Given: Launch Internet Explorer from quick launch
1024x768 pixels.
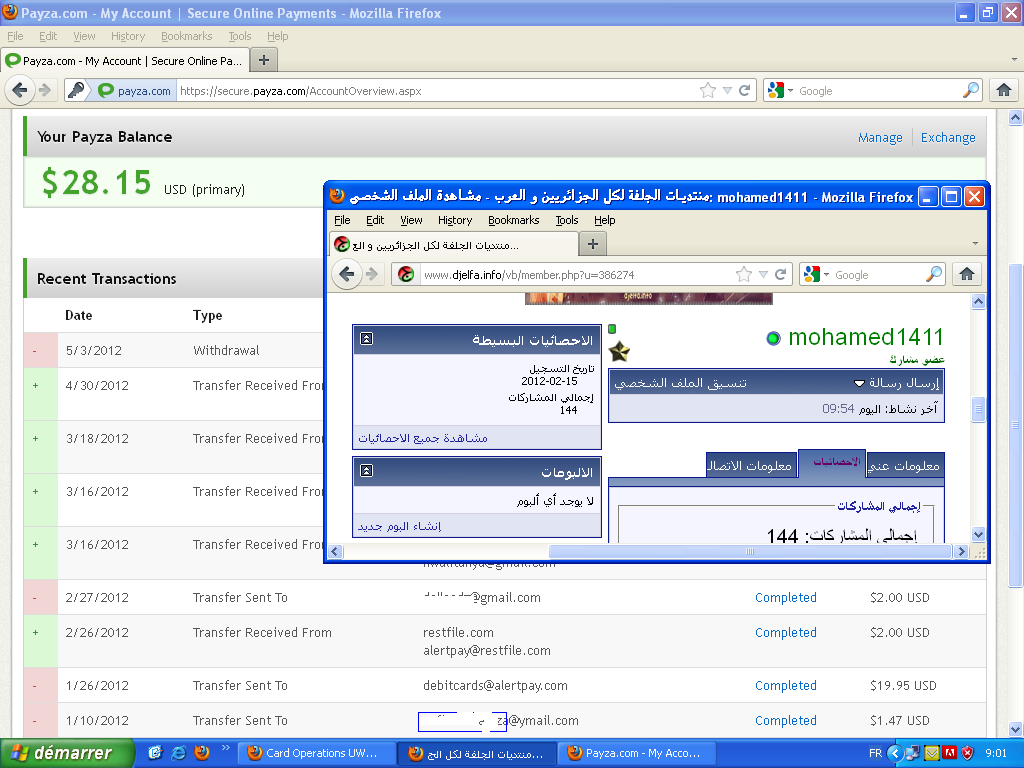Looking at the screenshot, I should click(x=178, y=753).
